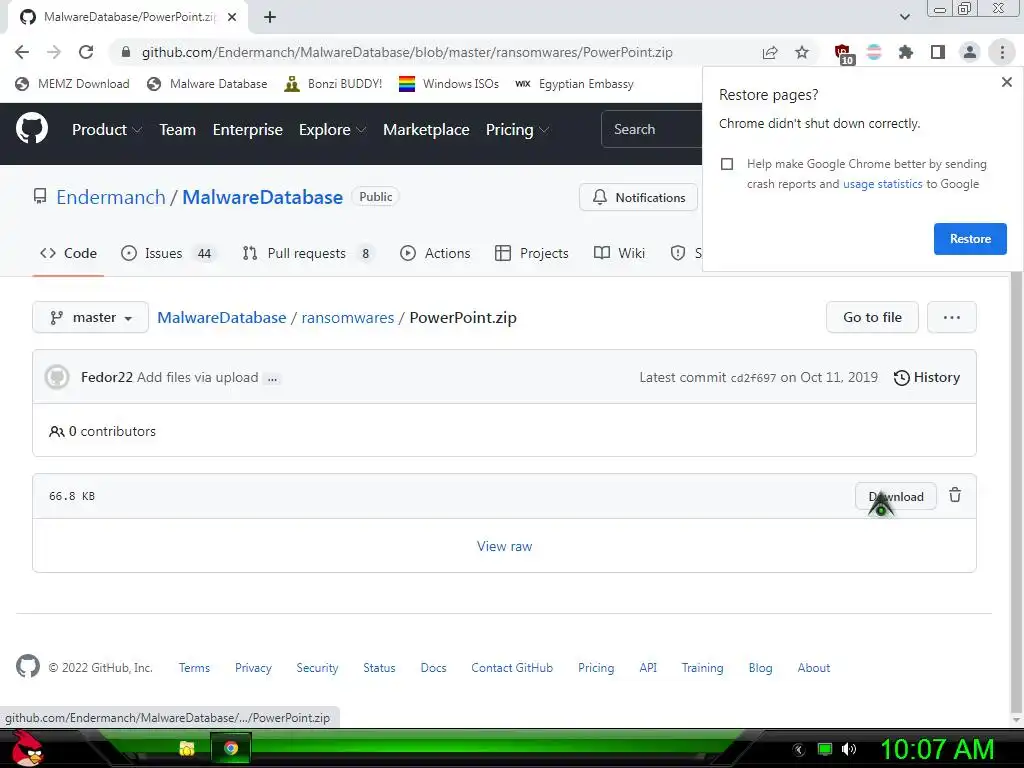Click the browser forward arrow
The height and width of the screenshot is (768, 1024).
point(54,52)
